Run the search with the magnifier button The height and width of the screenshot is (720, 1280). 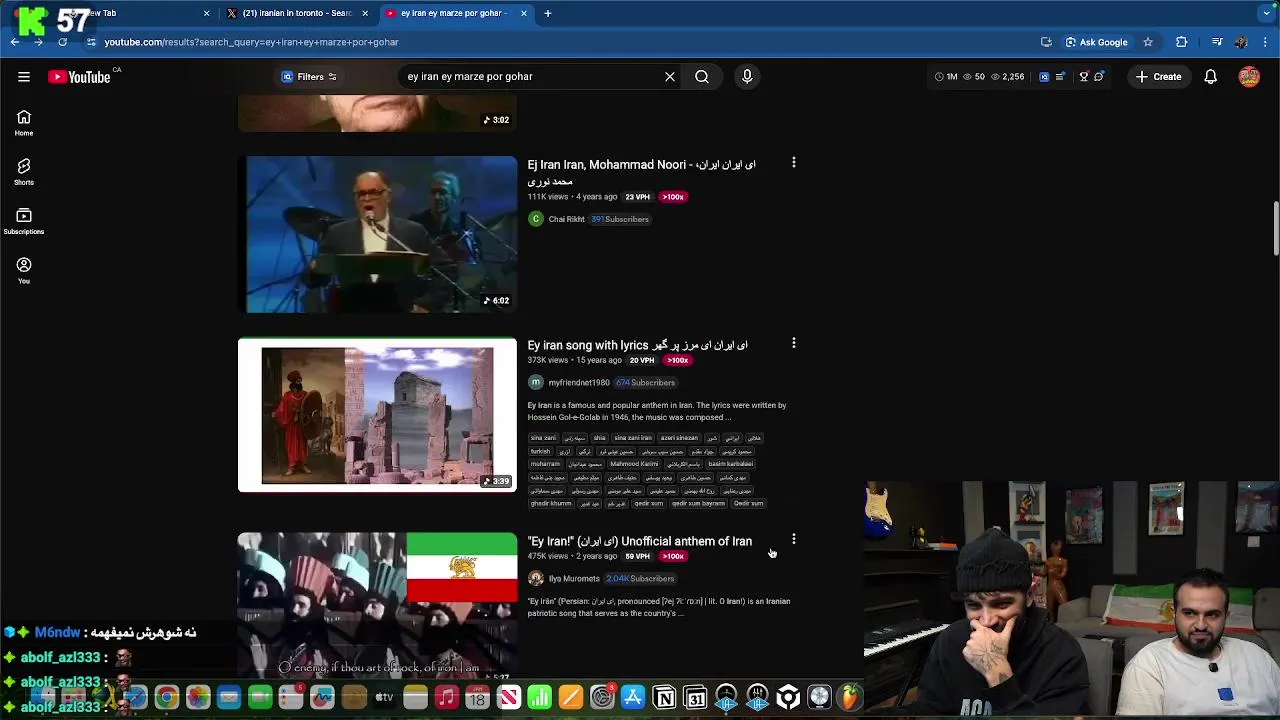pos(702,77)
